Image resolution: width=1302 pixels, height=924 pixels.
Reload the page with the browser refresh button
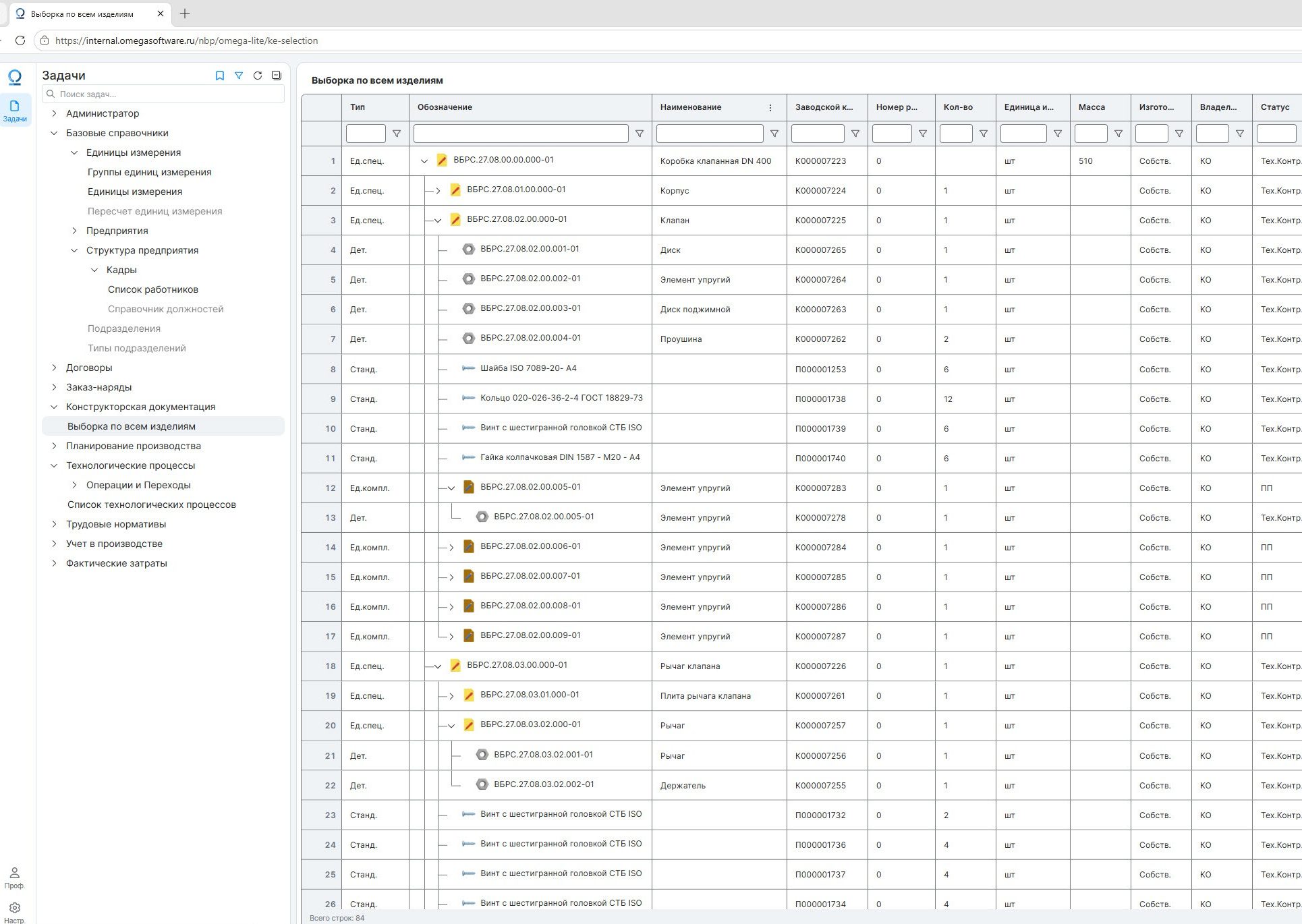tap(20, 40)
